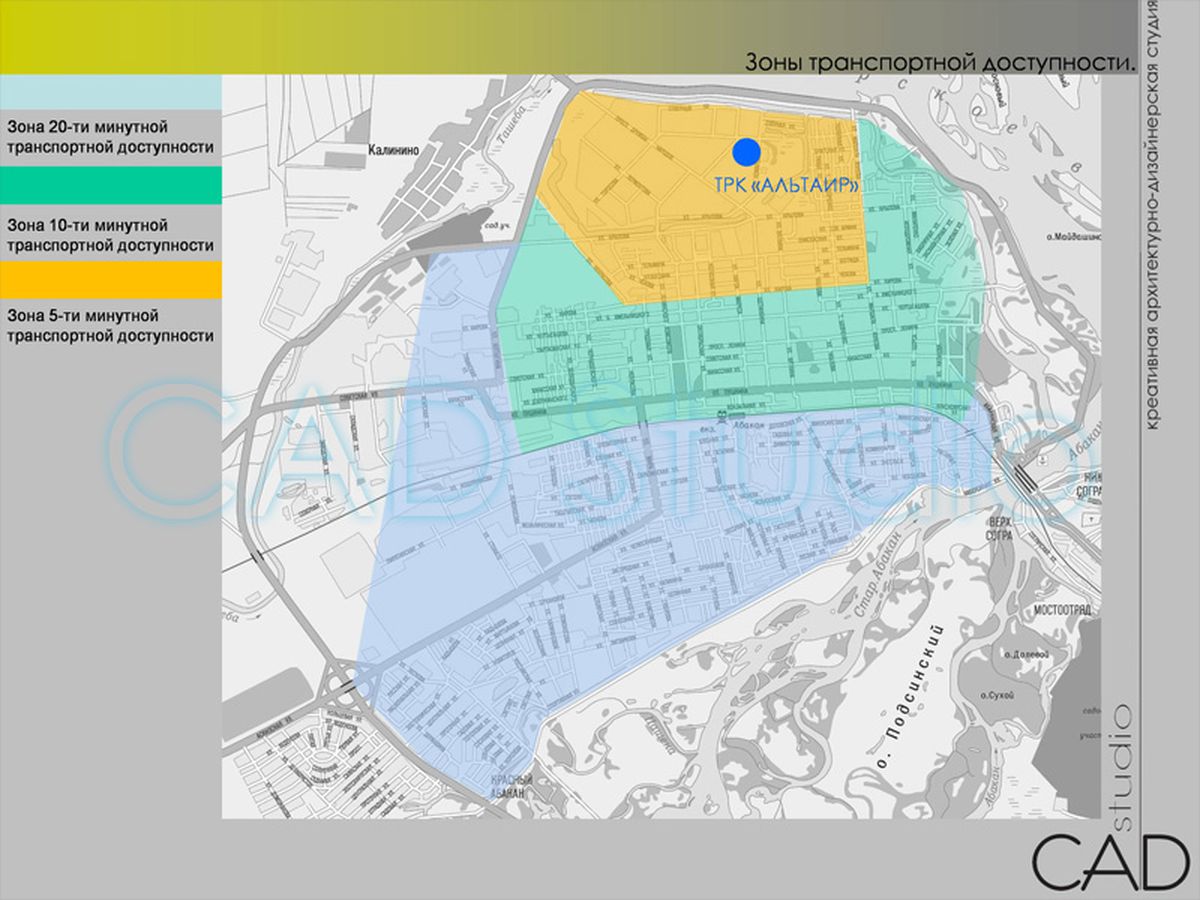Select the green 10-minute zone legend swatch
The width and height of the screenshot is (1200, 900).
(x=111, y=186)
